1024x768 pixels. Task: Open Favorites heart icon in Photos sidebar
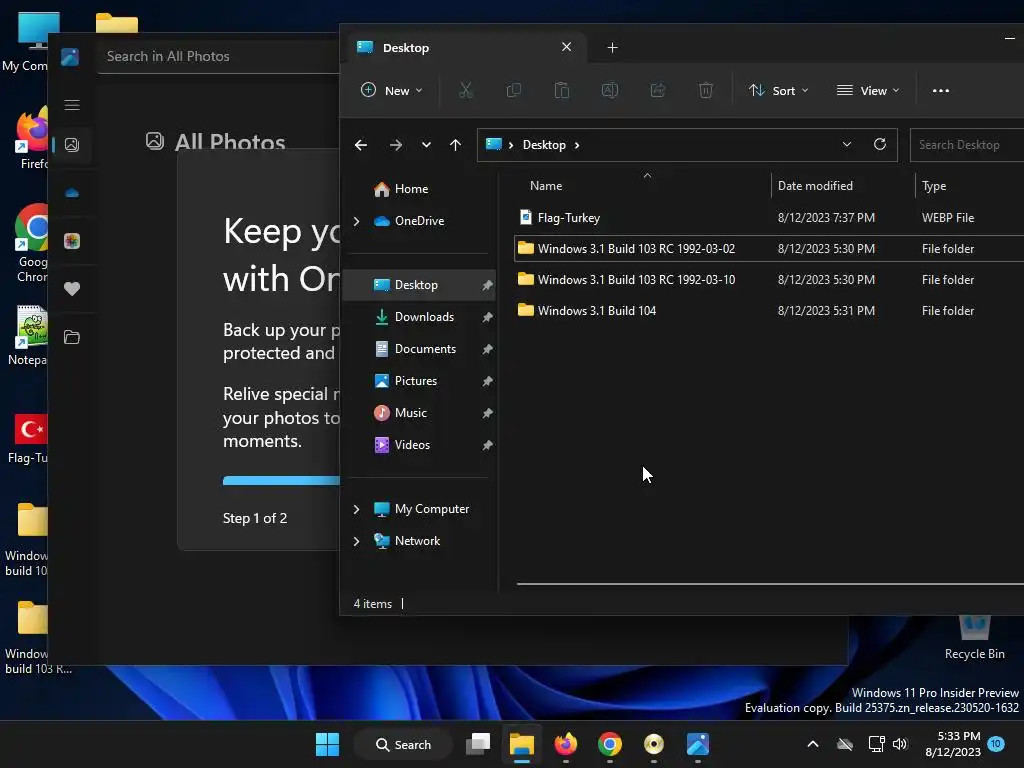tap(72, 289)
